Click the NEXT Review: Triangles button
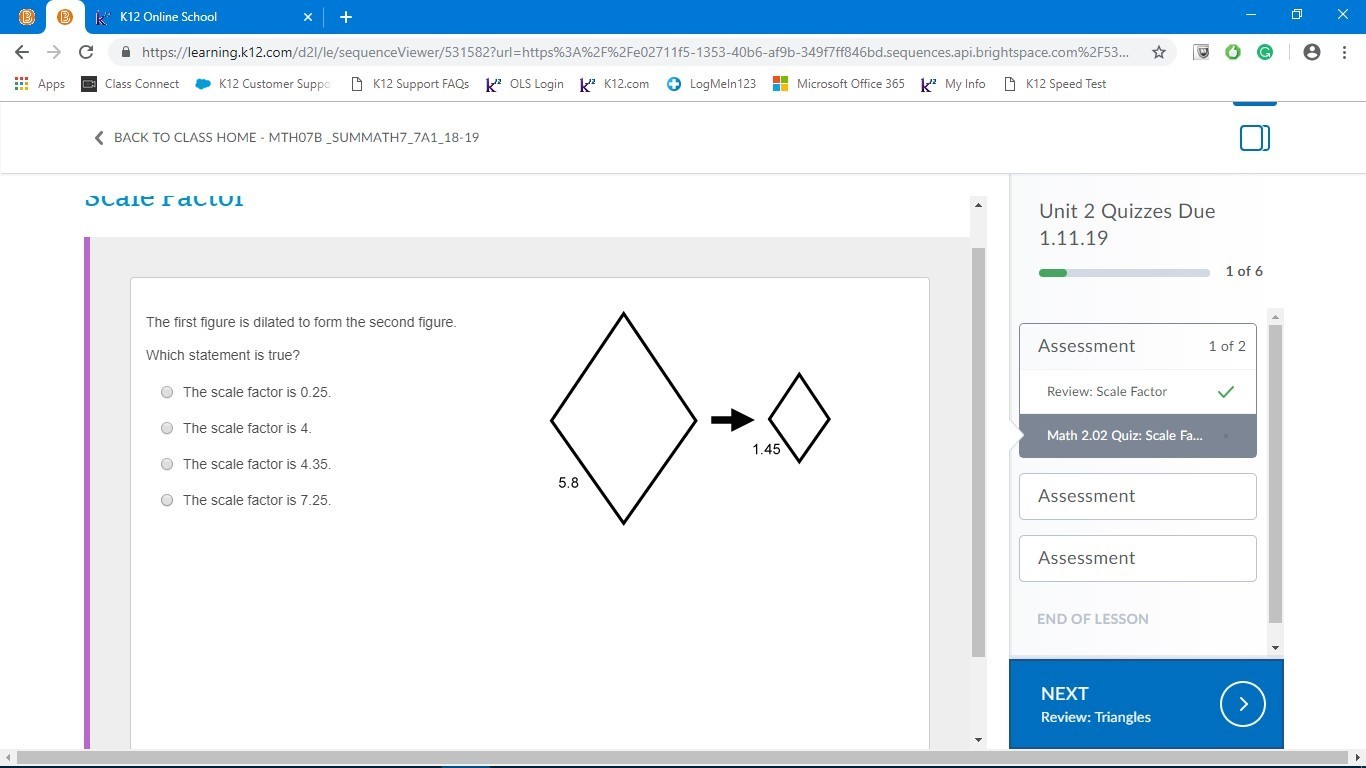This screenshot has width=1366, height=768. pyautogui.click(x=1146, y=704)
